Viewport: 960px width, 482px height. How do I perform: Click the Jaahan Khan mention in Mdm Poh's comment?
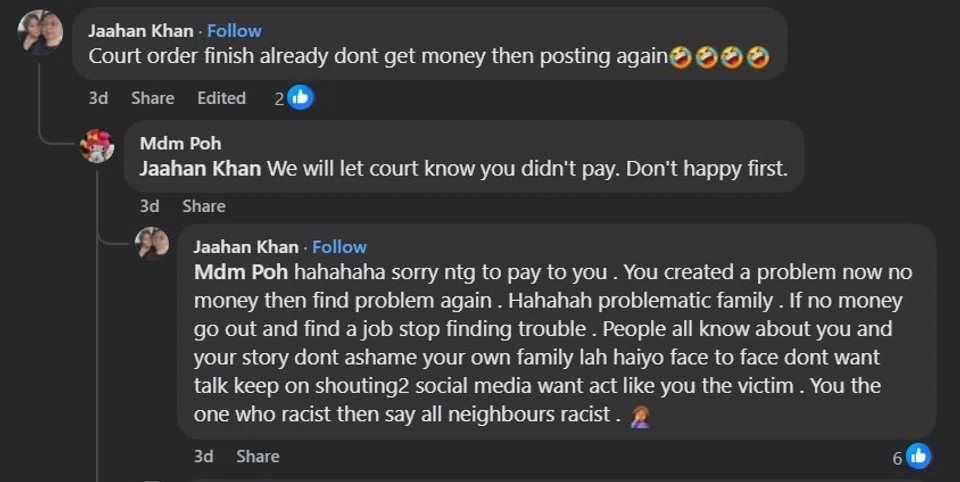[200, 169]
